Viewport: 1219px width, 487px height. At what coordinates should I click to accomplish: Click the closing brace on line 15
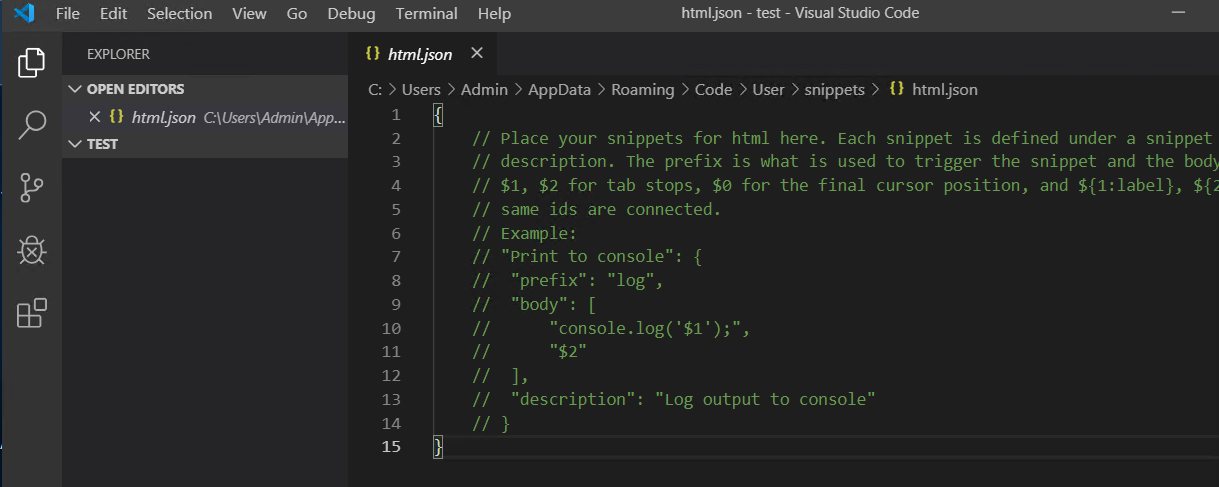(438, 447)
